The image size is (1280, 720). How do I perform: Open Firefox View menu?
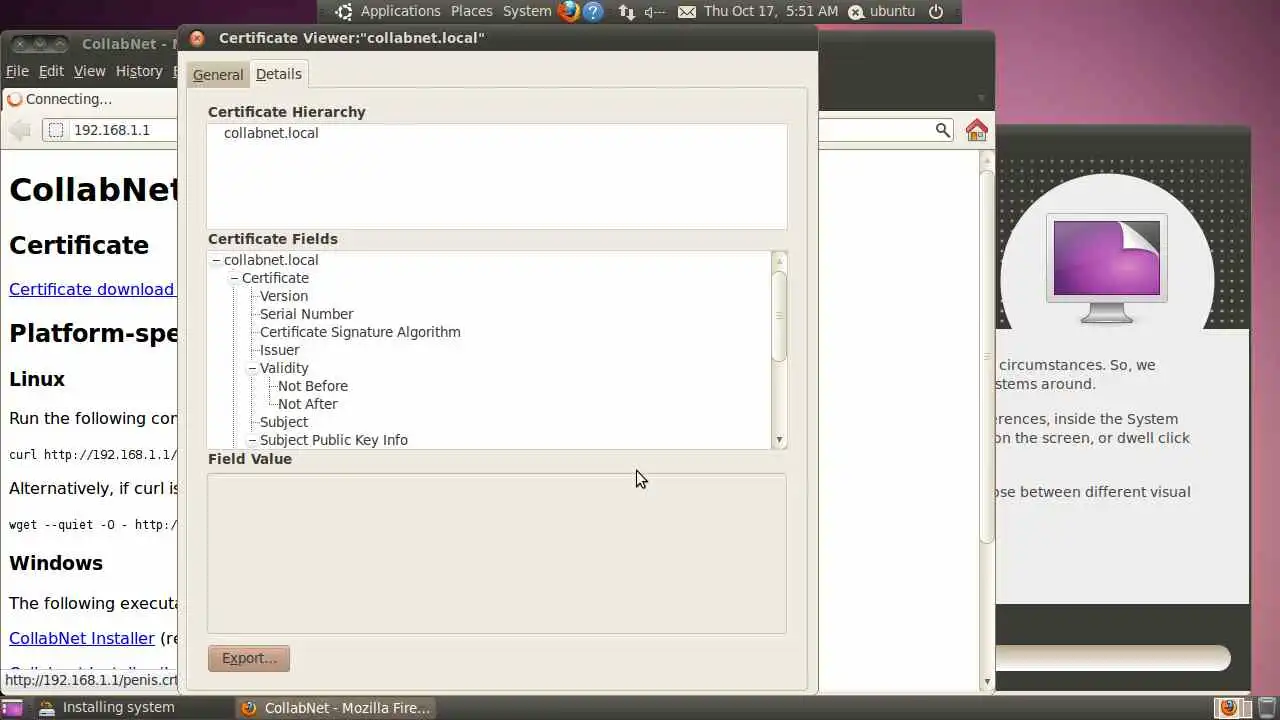coord(89,71)
